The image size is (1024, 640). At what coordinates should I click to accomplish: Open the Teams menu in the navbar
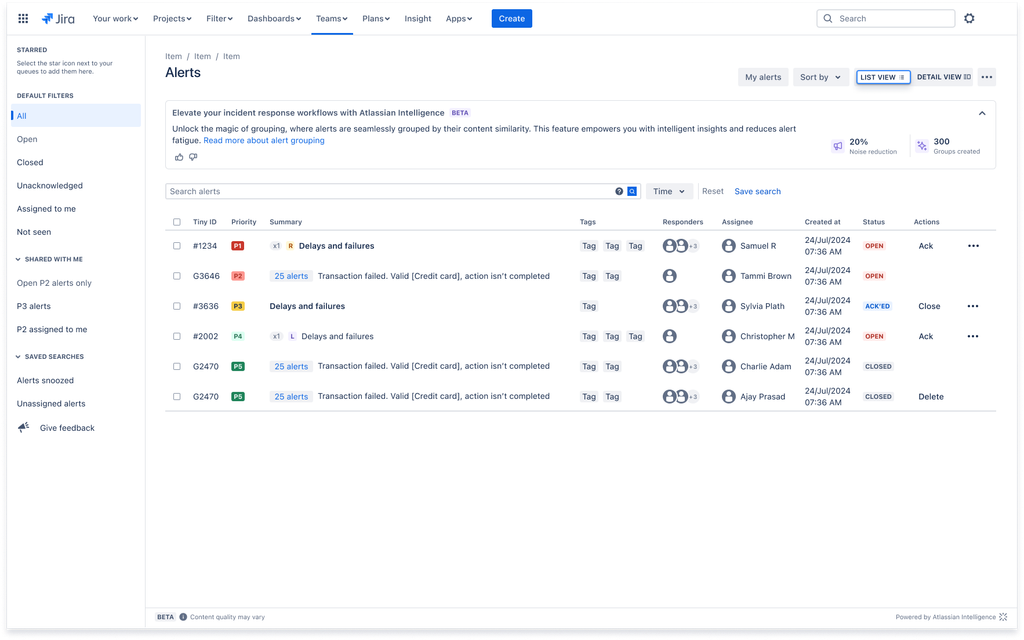point(331,18)
